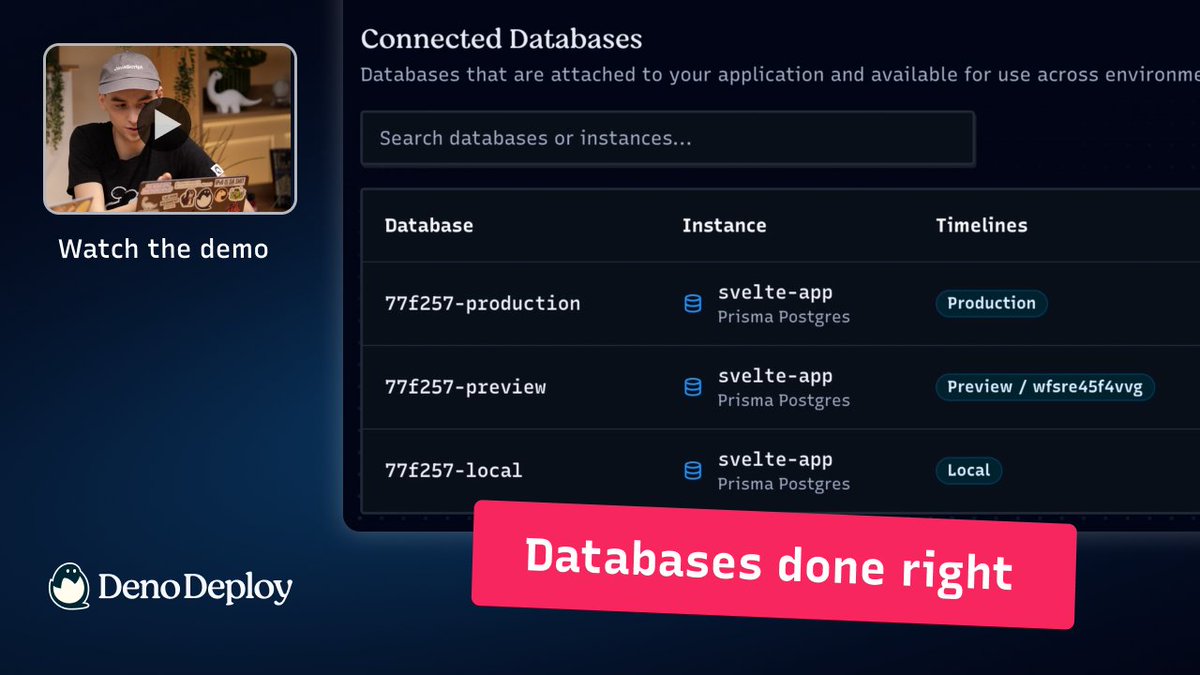This screenshot has height=675, width=1200.
Task: Open svelte-app instance in local row
Action: click(x=775, y=459)
